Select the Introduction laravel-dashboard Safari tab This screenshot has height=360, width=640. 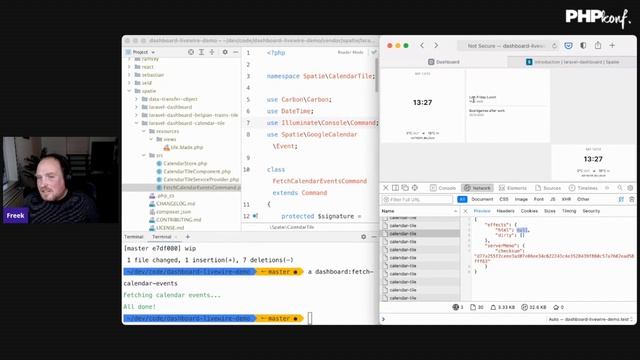click(x=572, y=62)
